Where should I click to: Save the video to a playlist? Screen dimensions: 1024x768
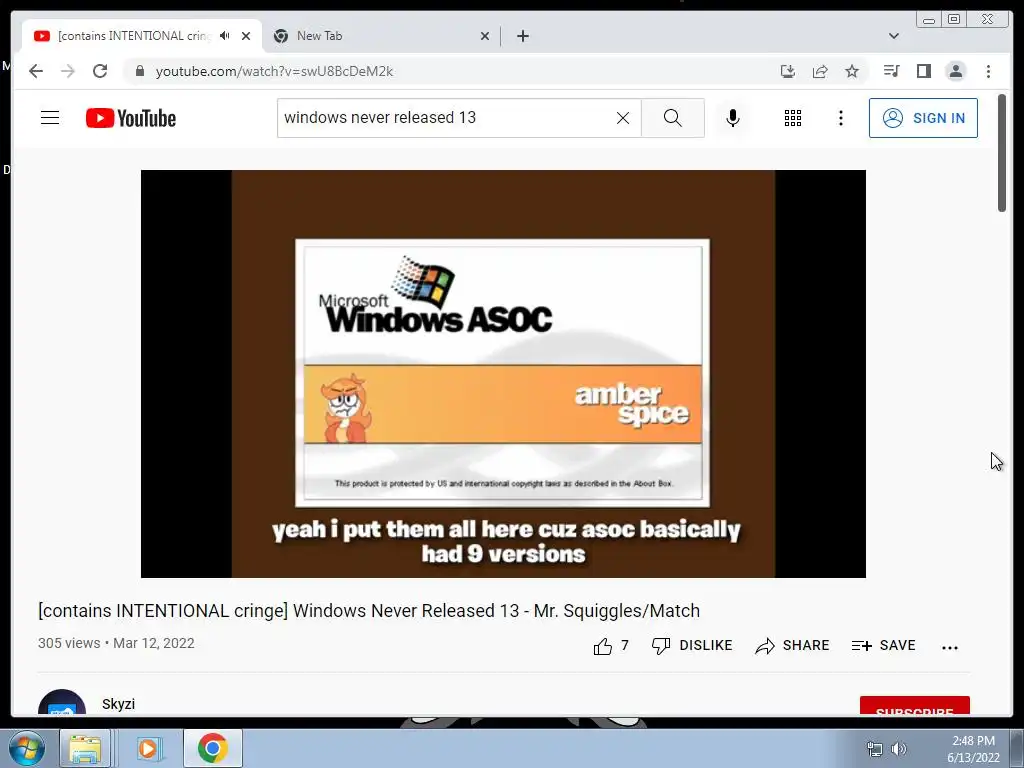click(x=884, y=646)
